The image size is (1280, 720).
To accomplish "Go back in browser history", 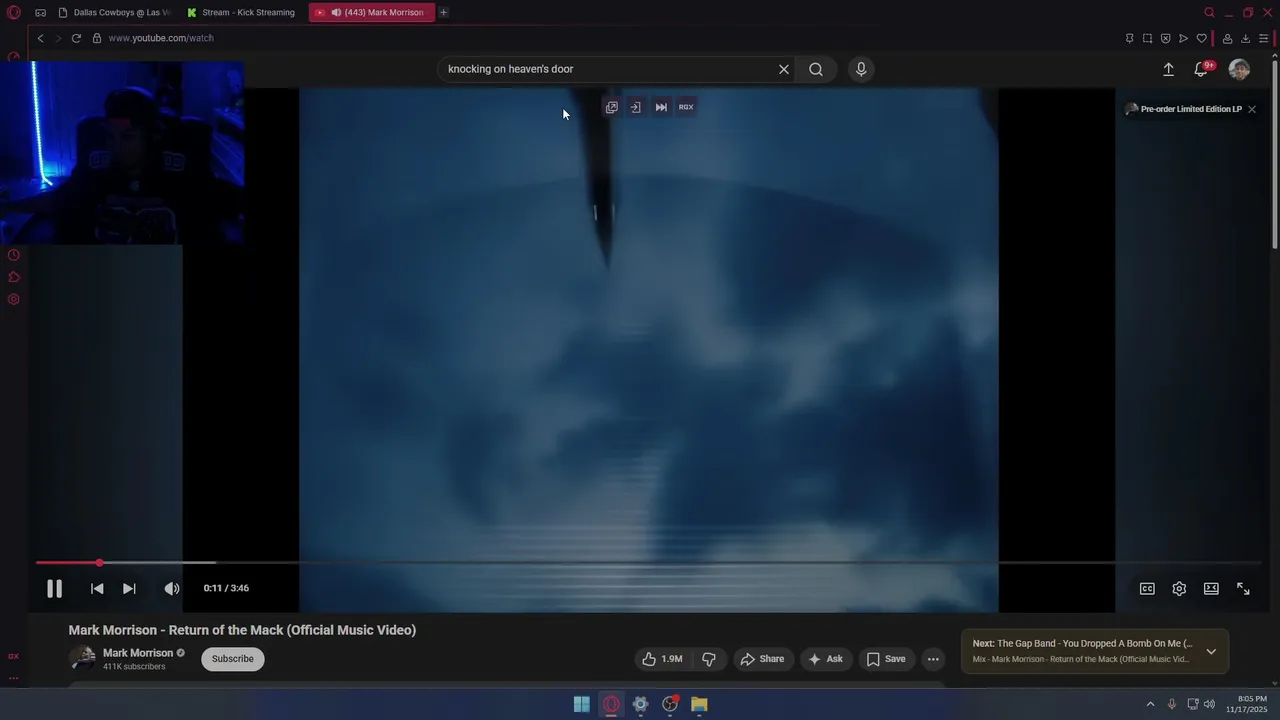I will click(40, 38).
